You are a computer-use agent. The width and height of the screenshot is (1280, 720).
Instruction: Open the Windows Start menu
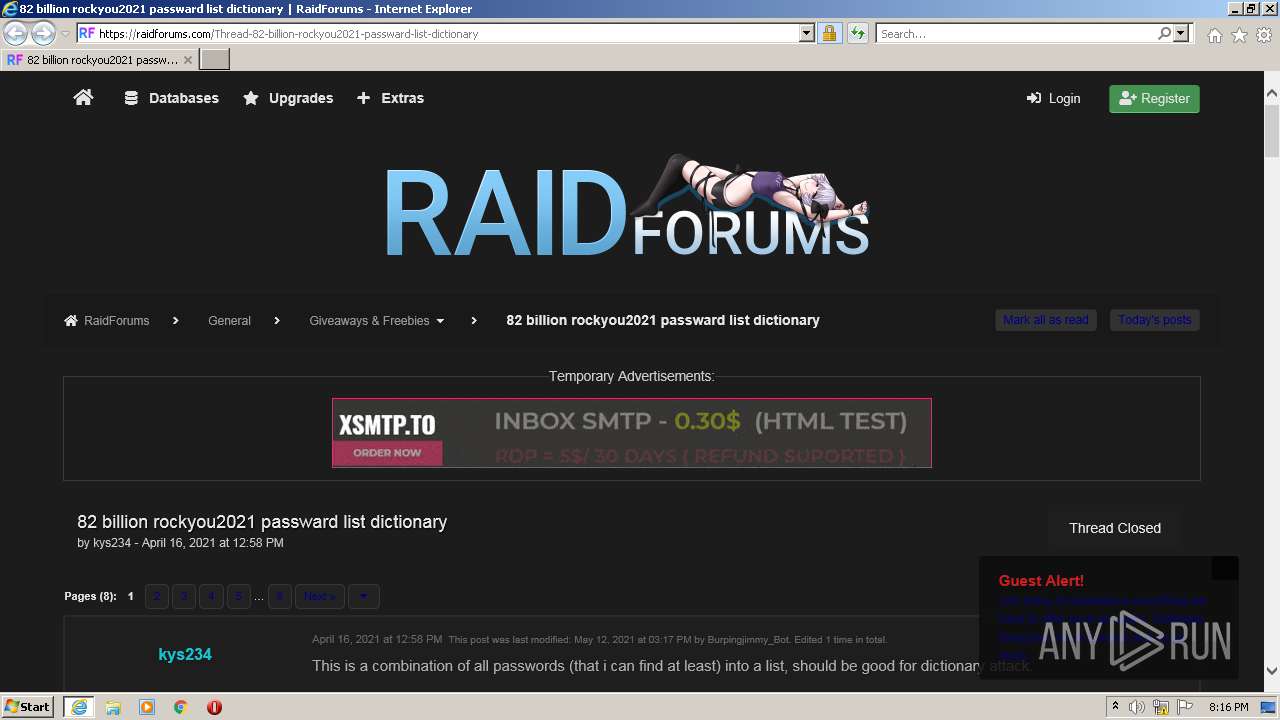tap(28, 706)
